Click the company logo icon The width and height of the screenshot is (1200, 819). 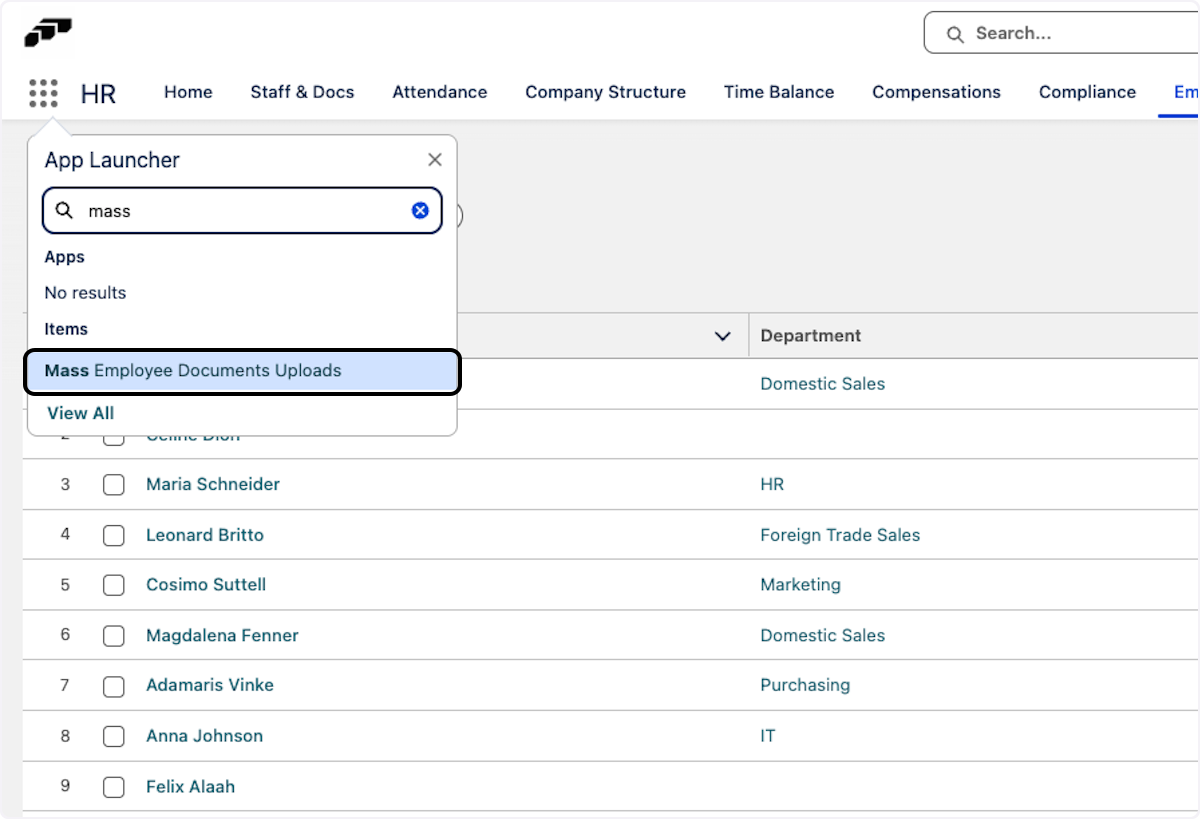pos(48,33)
